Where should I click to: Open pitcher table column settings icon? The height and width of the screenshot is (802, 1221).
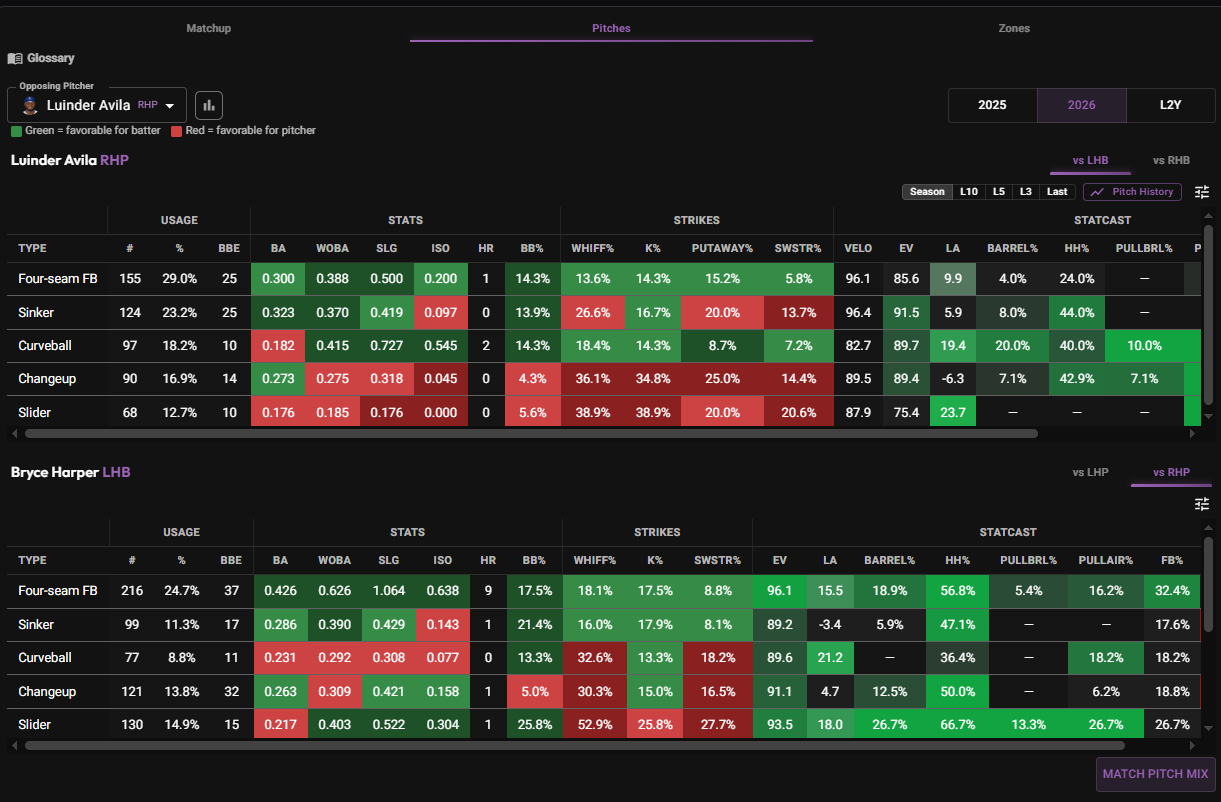click(1202, 192)
